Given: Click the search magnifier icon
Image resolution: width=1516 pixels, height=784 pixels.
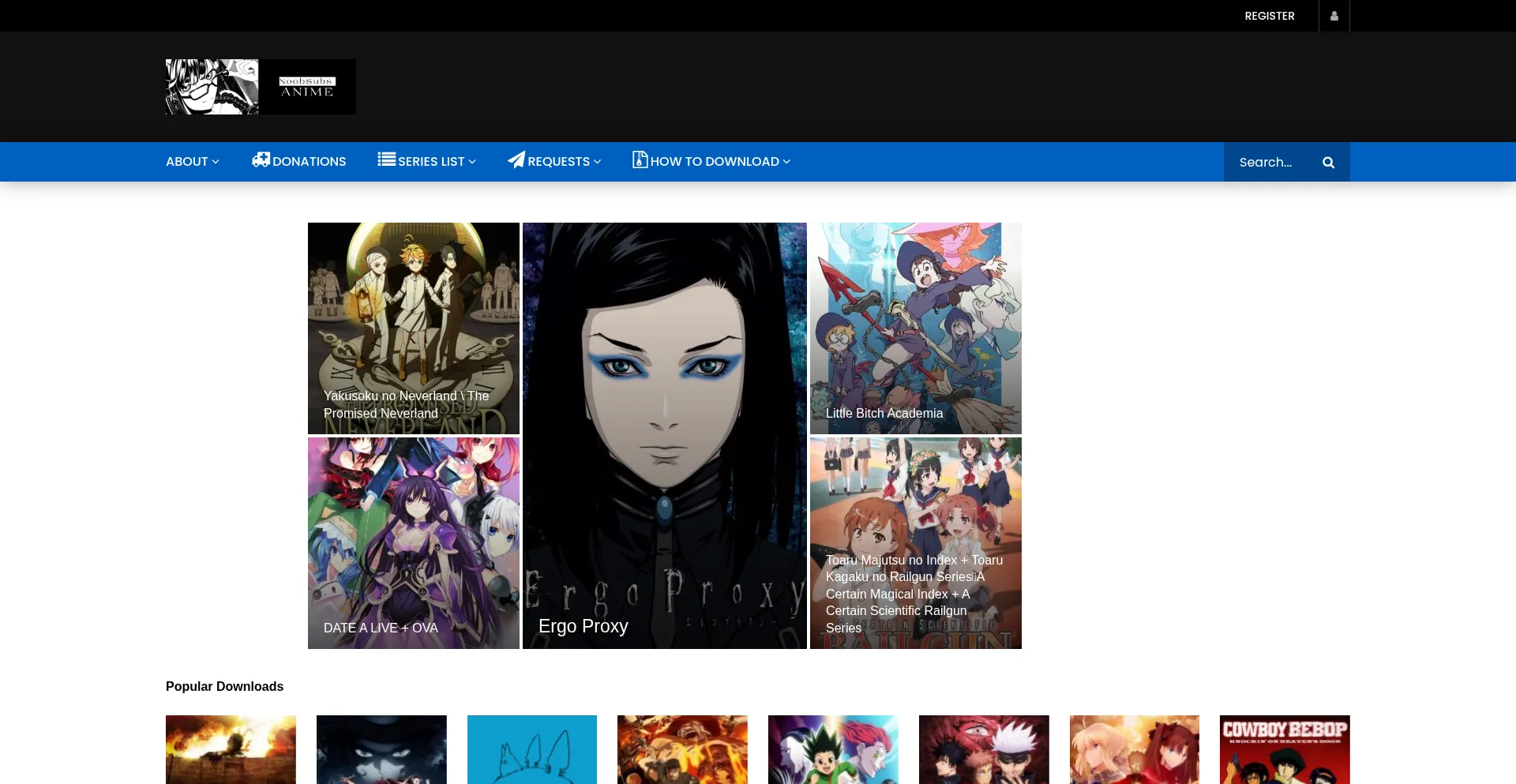Looking at the screenshot, I should click(x=1328, y=163).
